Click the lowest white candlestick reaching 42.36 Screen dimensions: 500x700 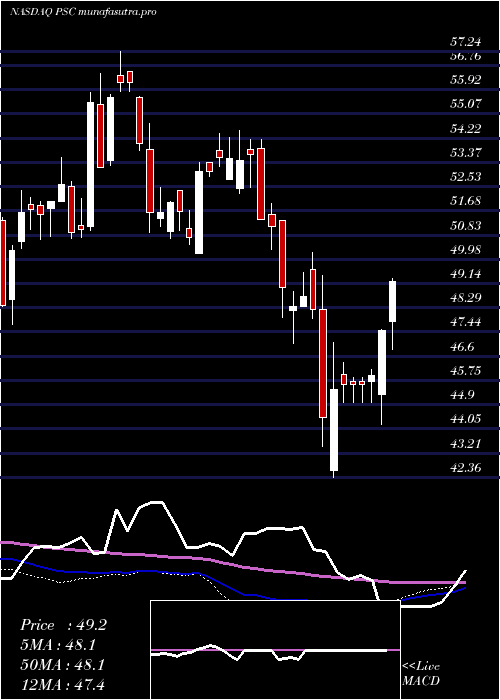333,429
